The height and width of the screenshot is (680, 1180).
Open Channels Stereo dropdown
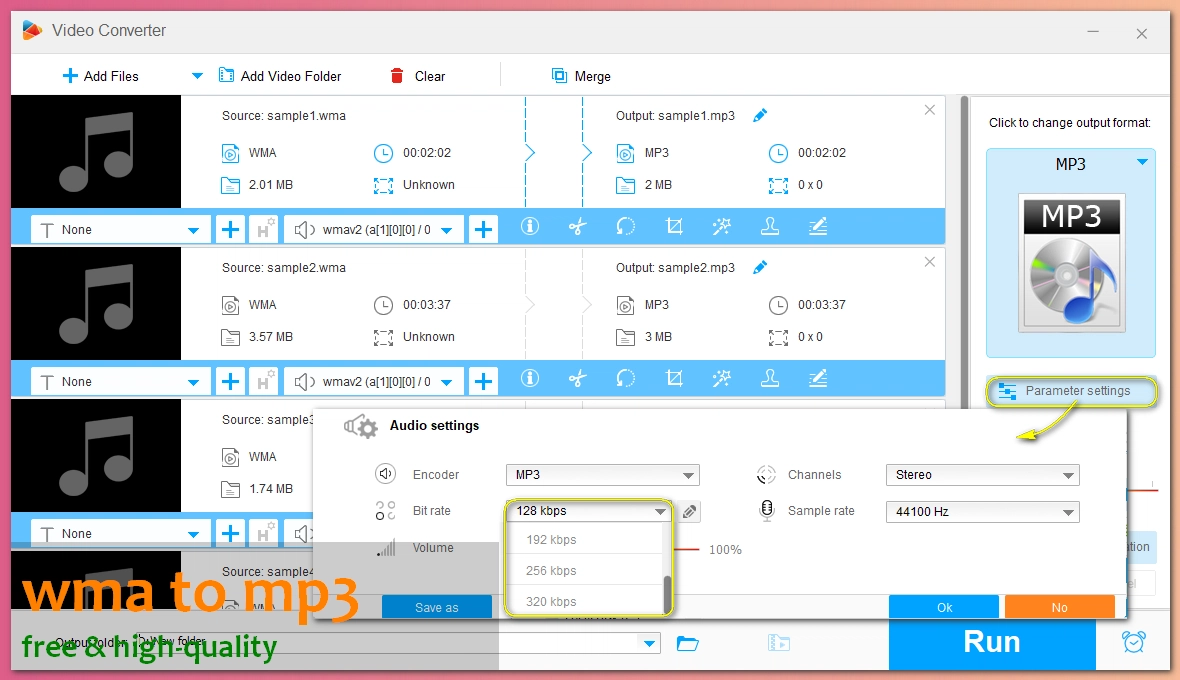coord(983,475)
